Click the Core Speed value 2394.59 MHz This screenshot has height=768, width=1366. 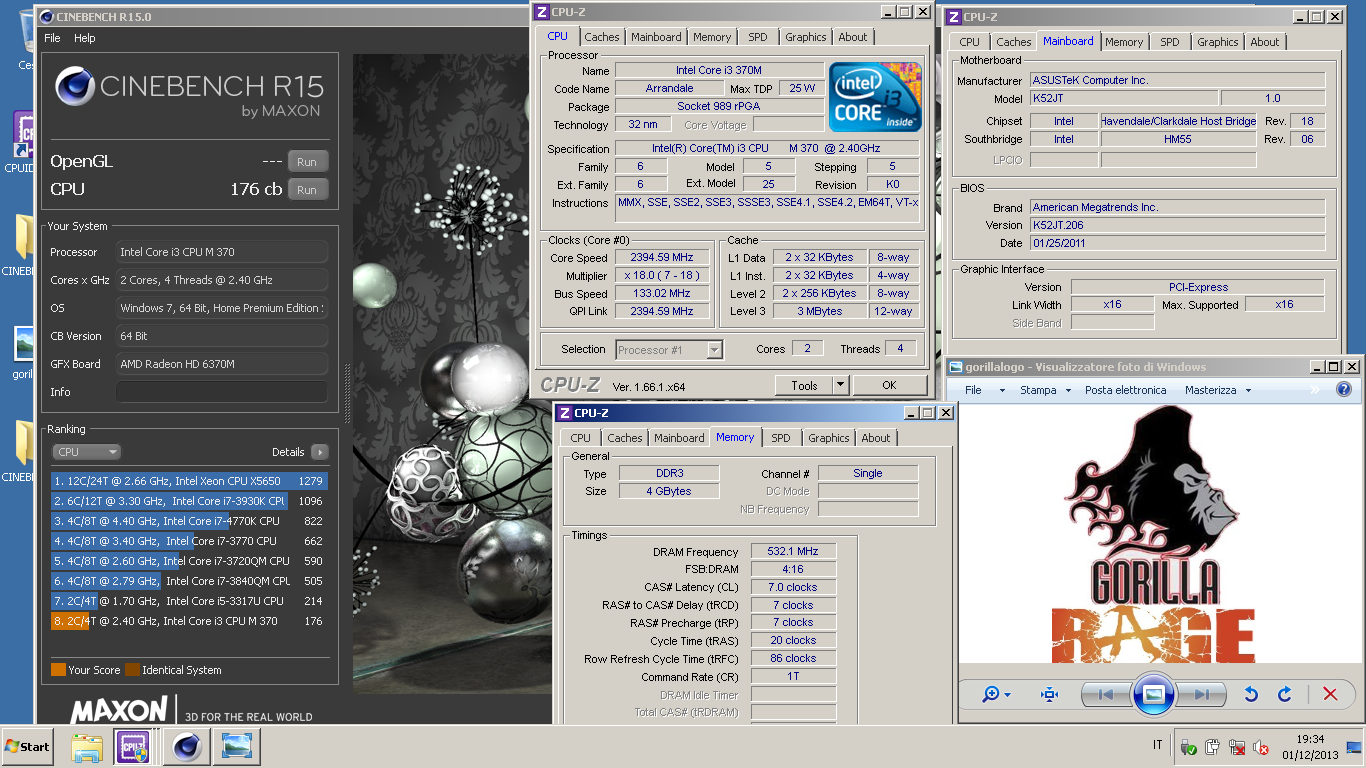coord(663,258)
